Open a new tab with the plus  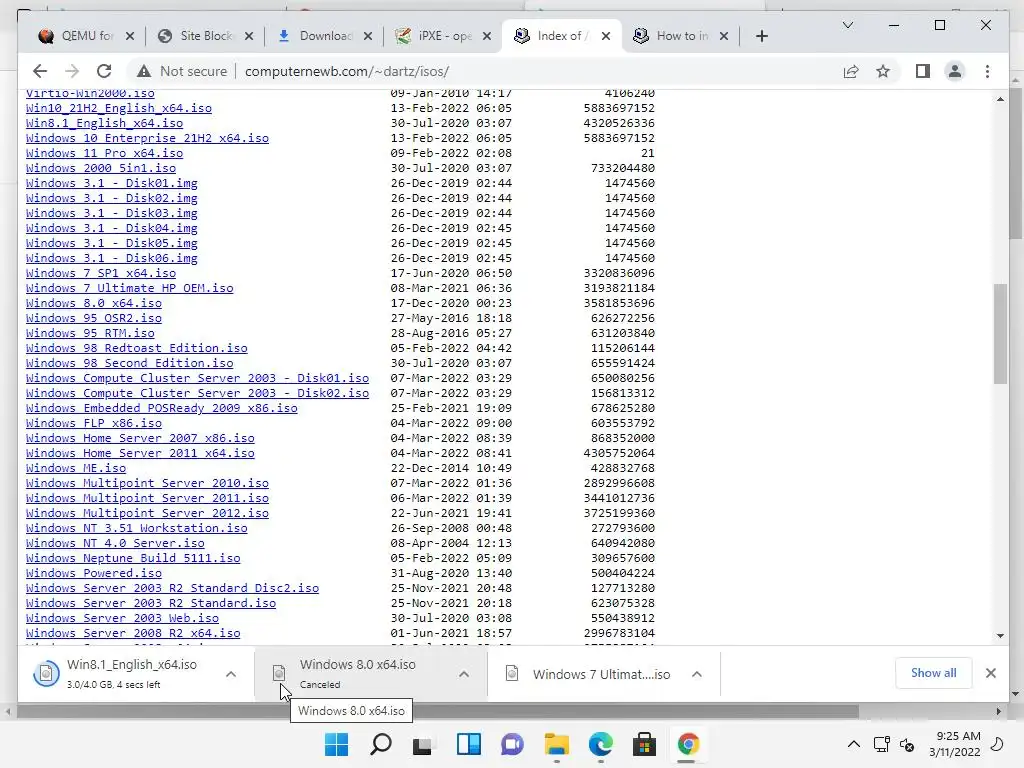pyautogui.click(x=761, y=36)
